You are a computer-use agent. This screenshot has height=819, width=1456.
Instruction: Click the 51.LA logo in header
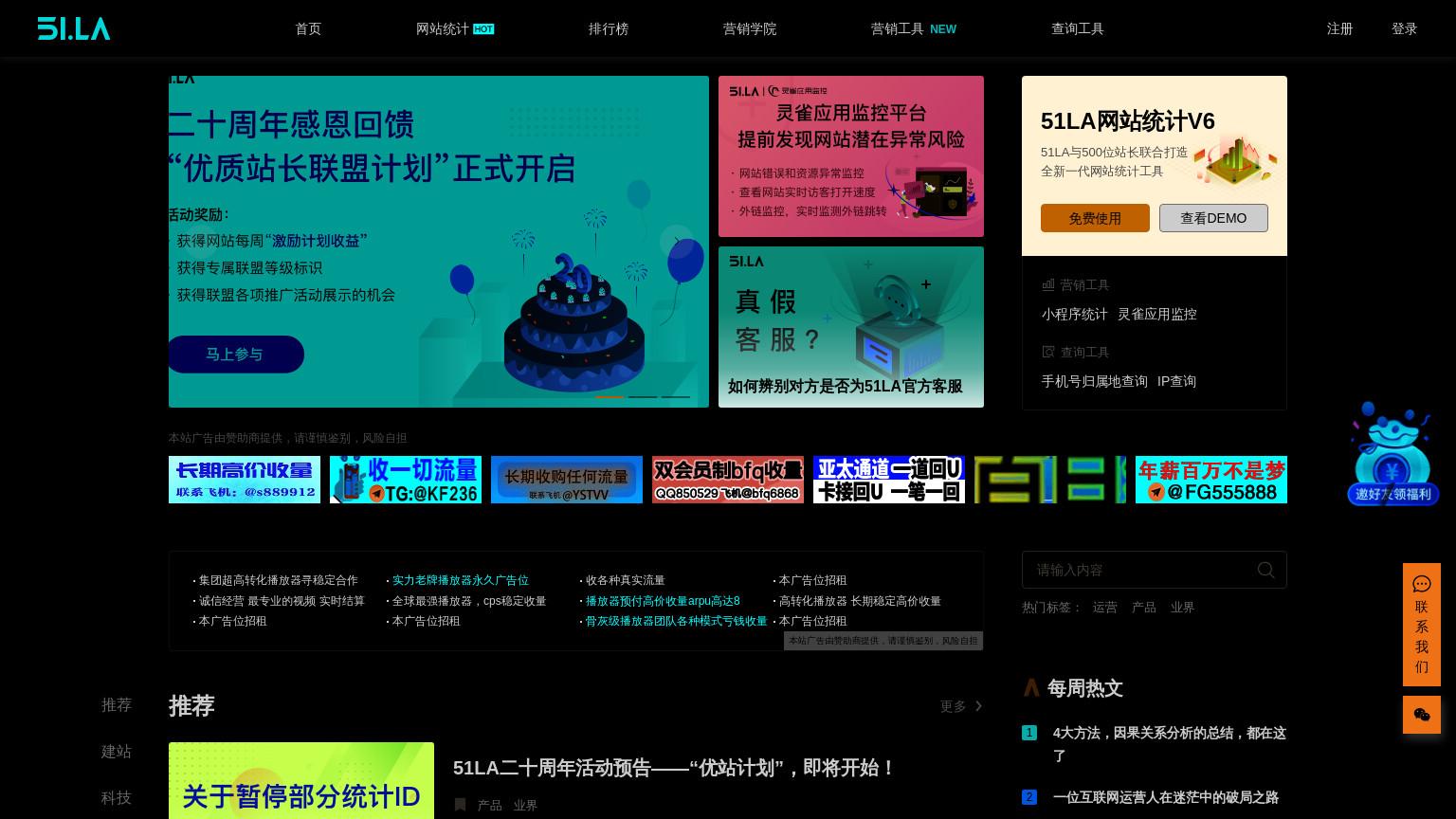[x=74, y=28]
